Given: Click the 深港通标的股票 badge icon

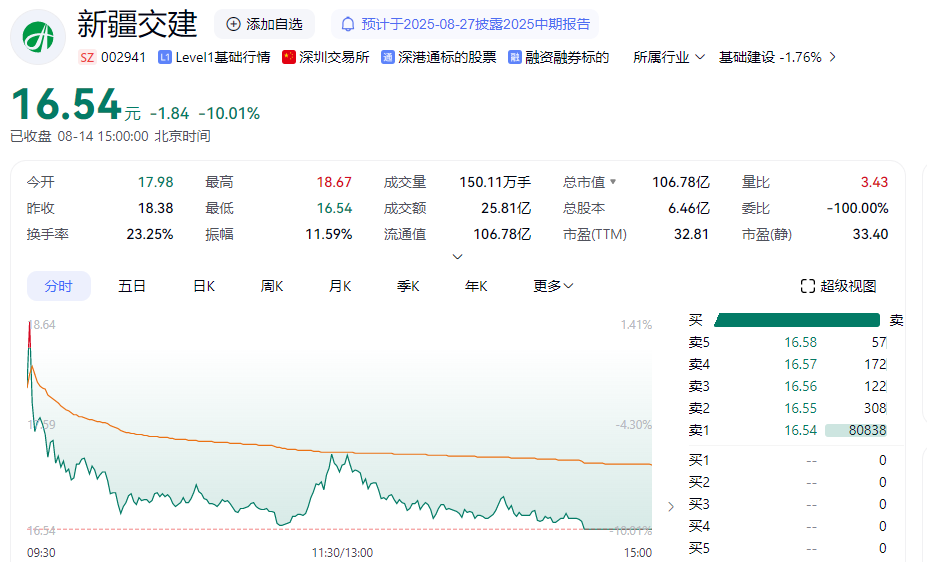Looking at the screenshot, I should [x=387, y=57].
